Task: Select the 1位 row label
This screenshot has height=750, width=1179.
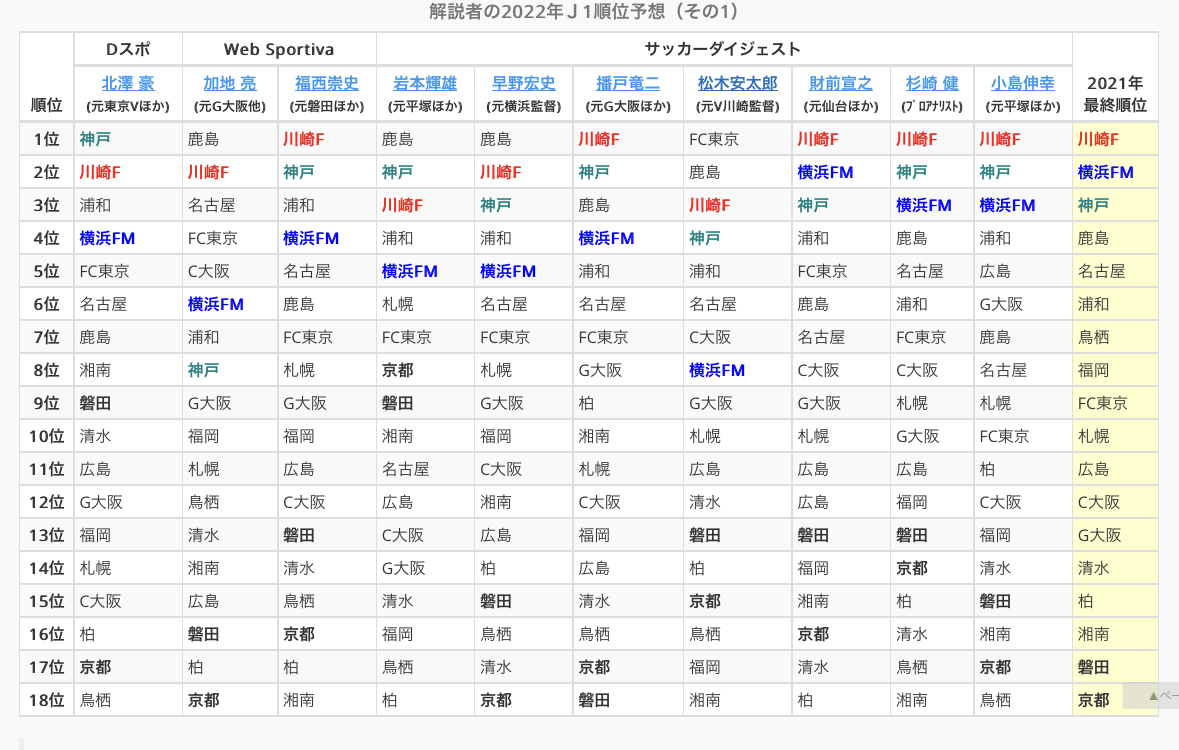Action: (x=46, y=139)
